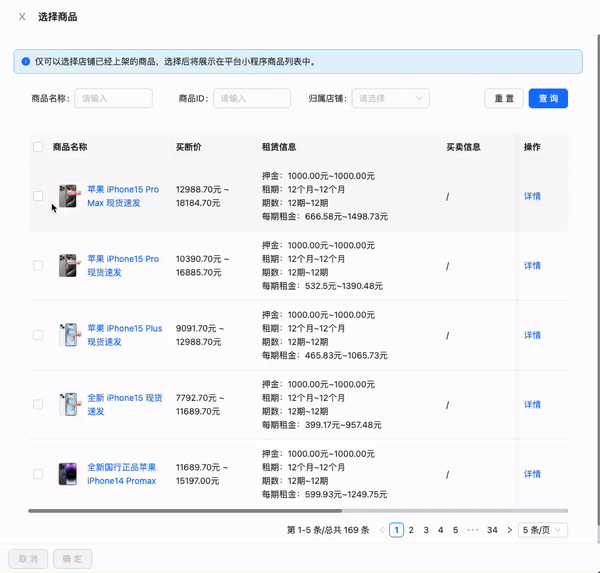Click the 重置 reset button

pyautogui.click(x=504, y=98)
